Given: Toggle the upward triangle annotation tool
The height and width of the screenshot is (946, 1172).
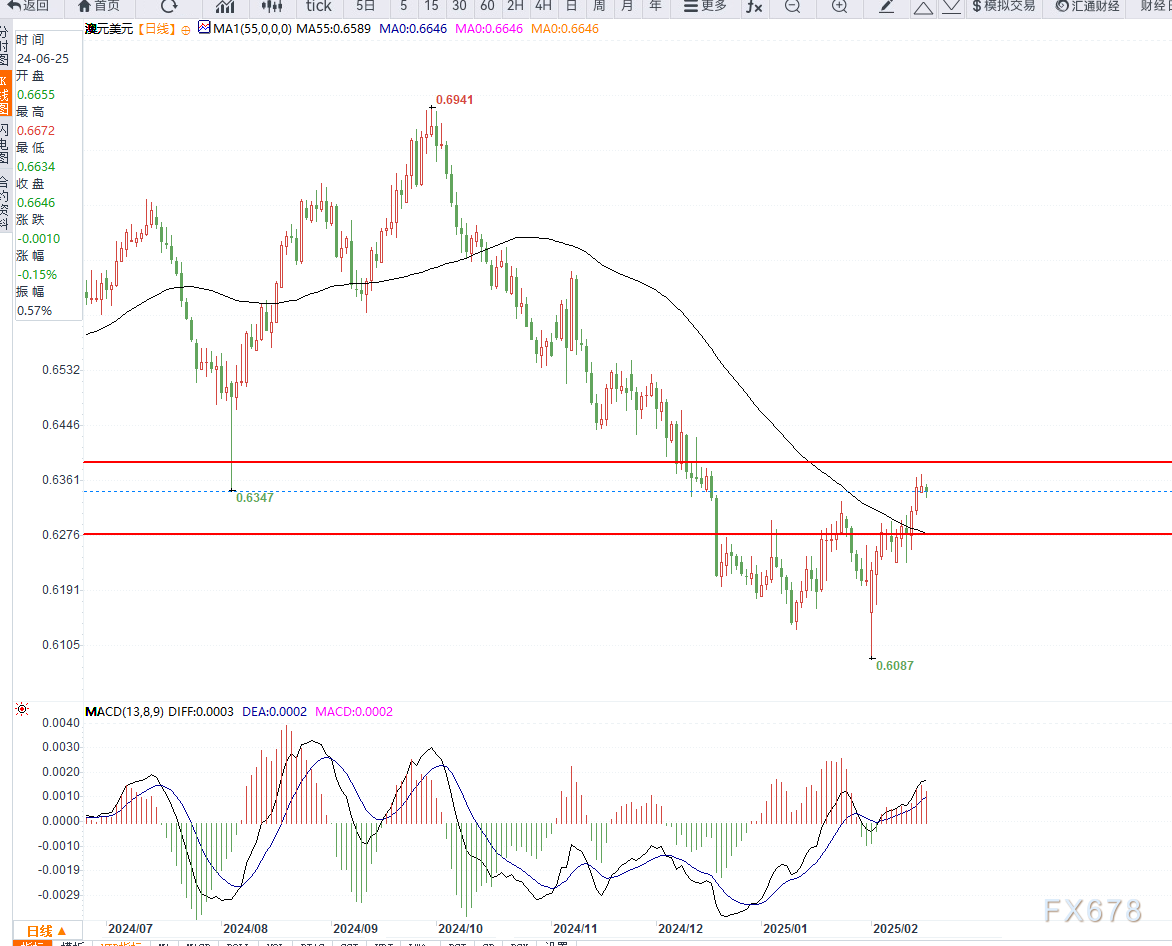Looking at the screenshot, I should (x=923, y=8).
